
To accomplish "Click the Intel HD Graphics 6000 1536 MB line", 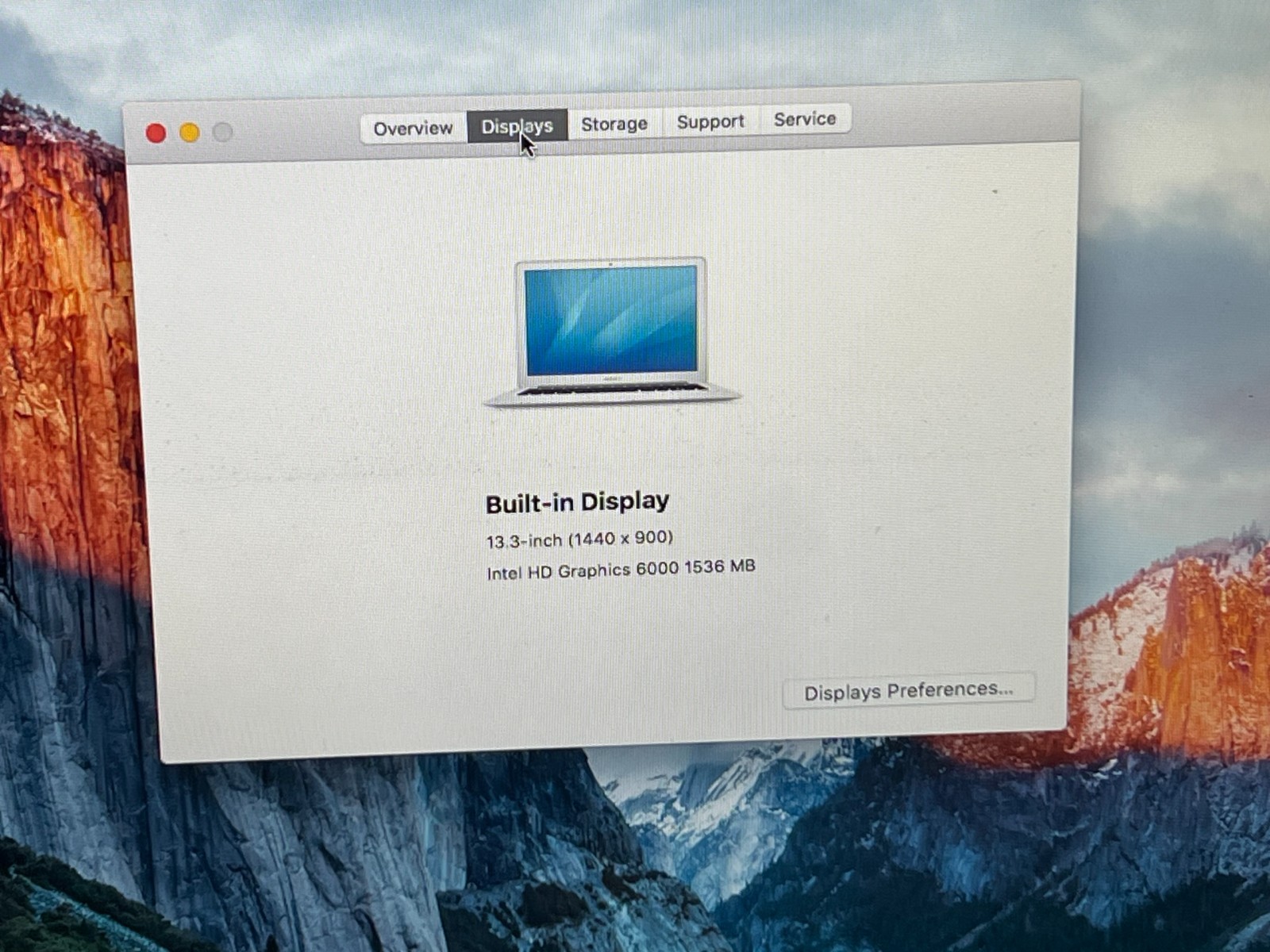I will point(621,570).
